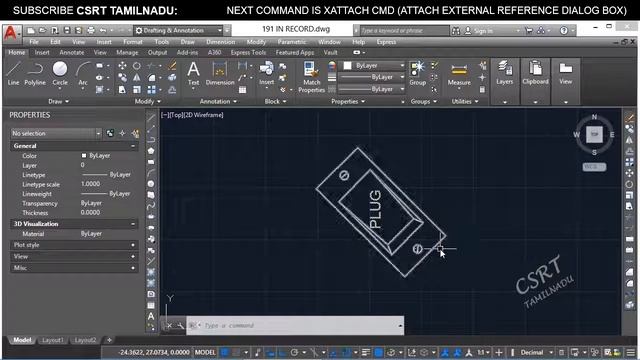Viewport: 640px width, 360px height.
Task: Select the Polyline tool
Action: click(35, 73)
